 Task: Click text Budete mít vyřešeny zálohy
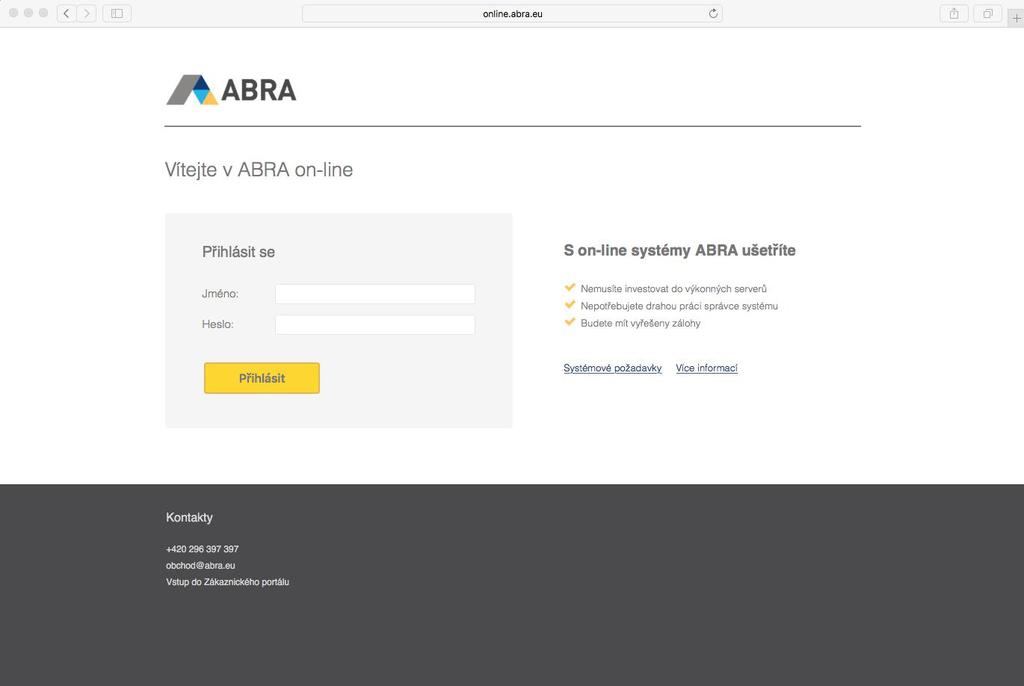click(x=641, y=323)
